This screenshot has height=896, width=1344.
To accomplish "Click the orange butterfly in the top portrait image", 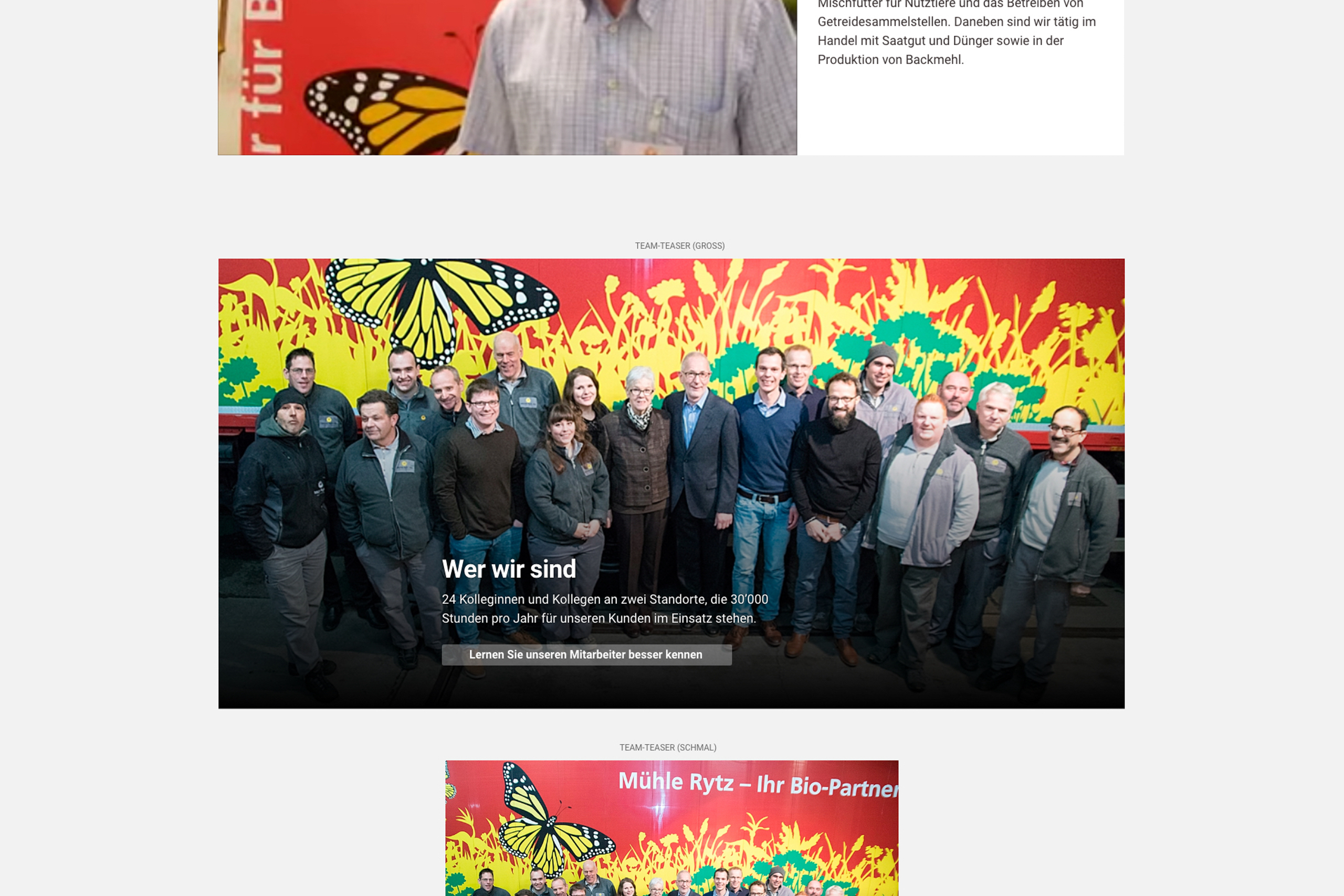I will point(387,111).
